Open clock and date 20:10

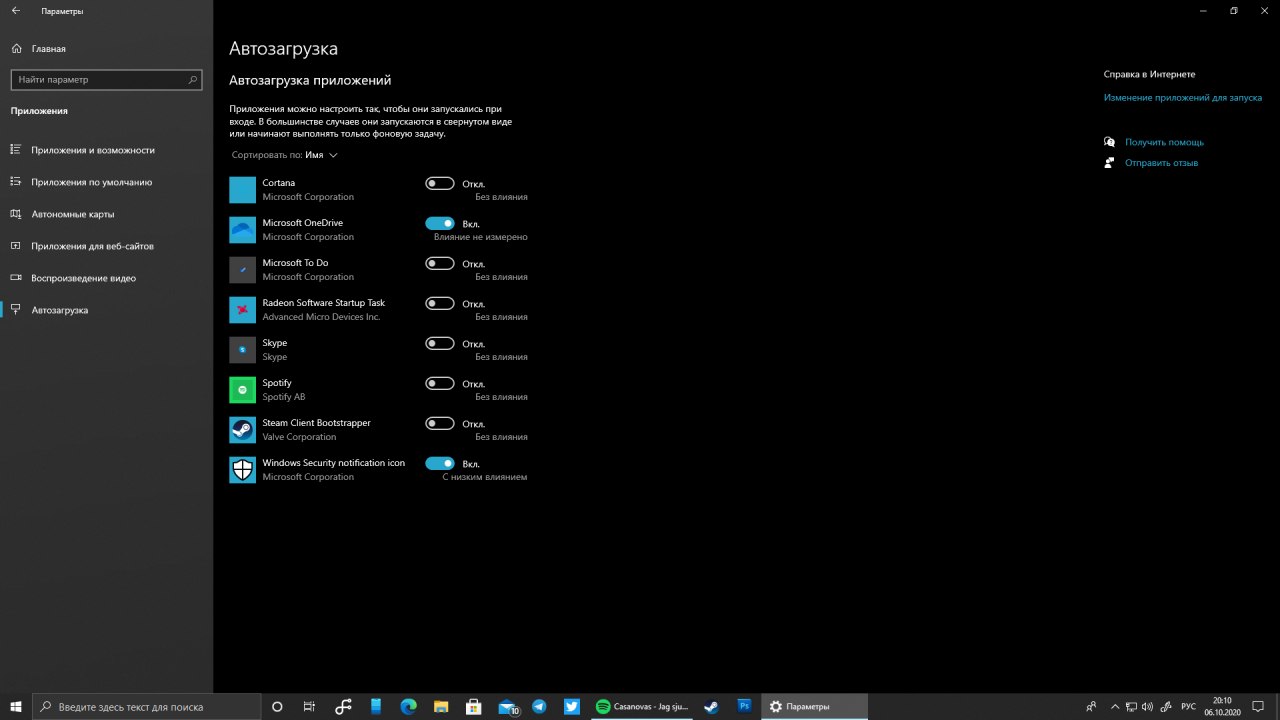tap(1222, 707)
